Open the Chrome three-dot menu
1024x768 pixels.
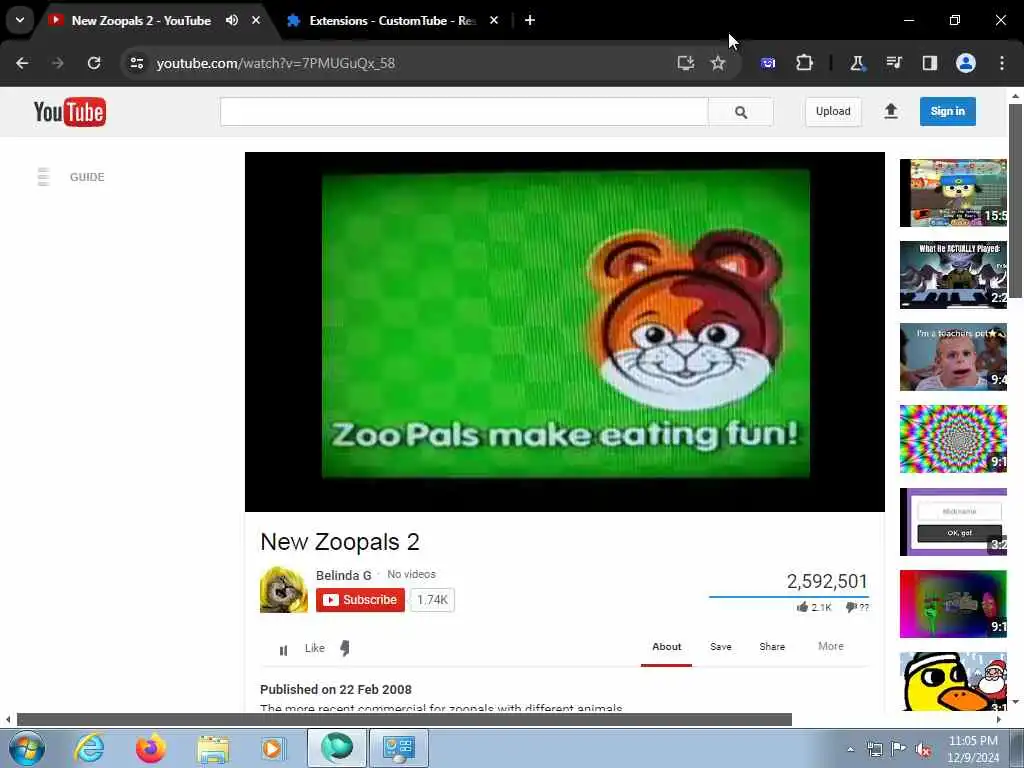[x=1002, y=63]
